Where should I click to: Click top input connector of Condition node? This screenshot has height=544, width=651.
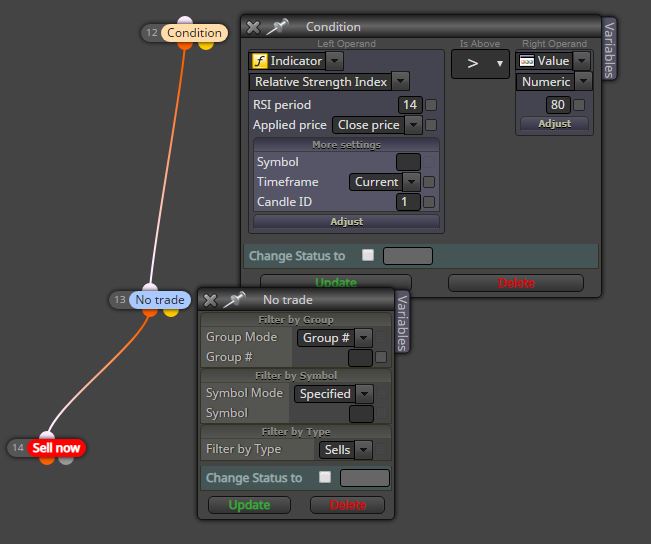185,21
